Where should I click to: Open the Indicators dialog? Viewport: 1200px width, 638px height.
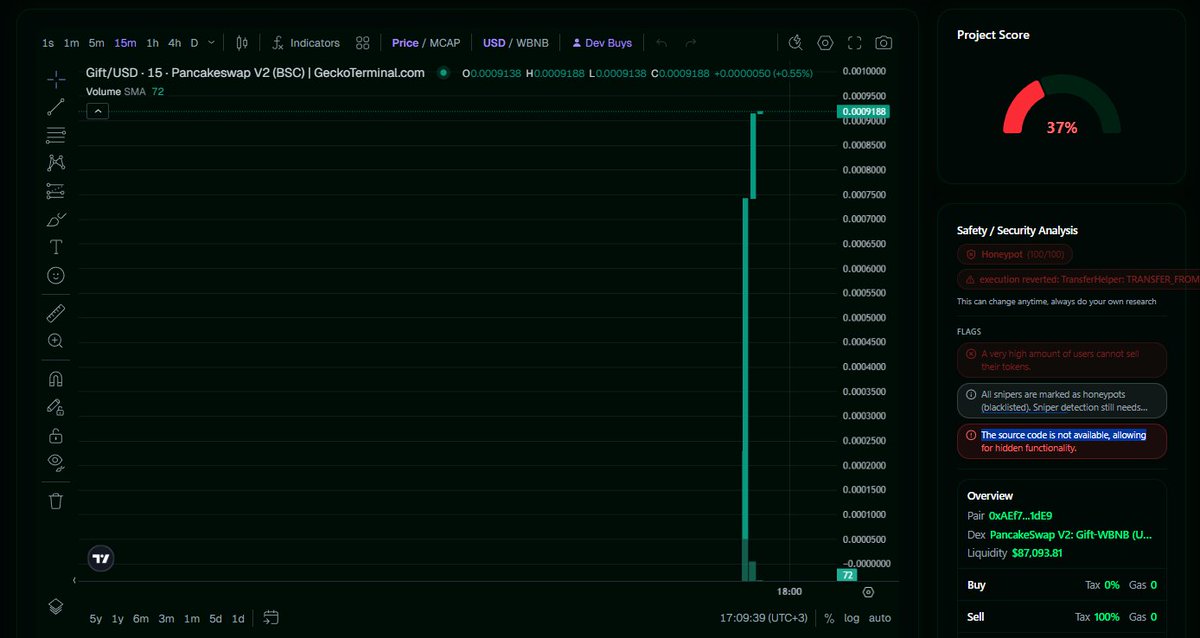coord(306,43)
